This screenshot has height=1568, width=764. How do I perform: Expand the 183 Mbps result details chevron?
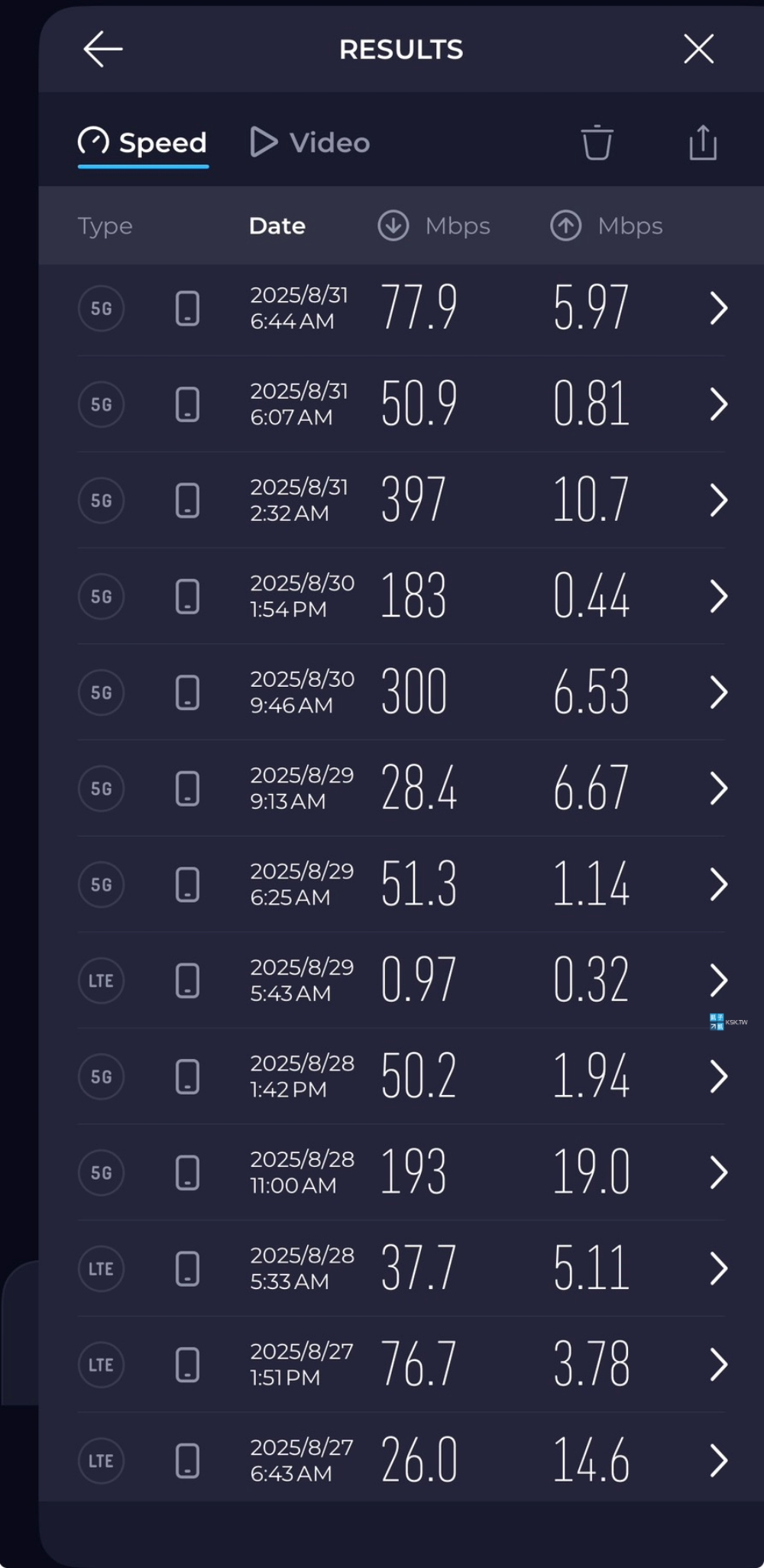[x=718, y=596]
